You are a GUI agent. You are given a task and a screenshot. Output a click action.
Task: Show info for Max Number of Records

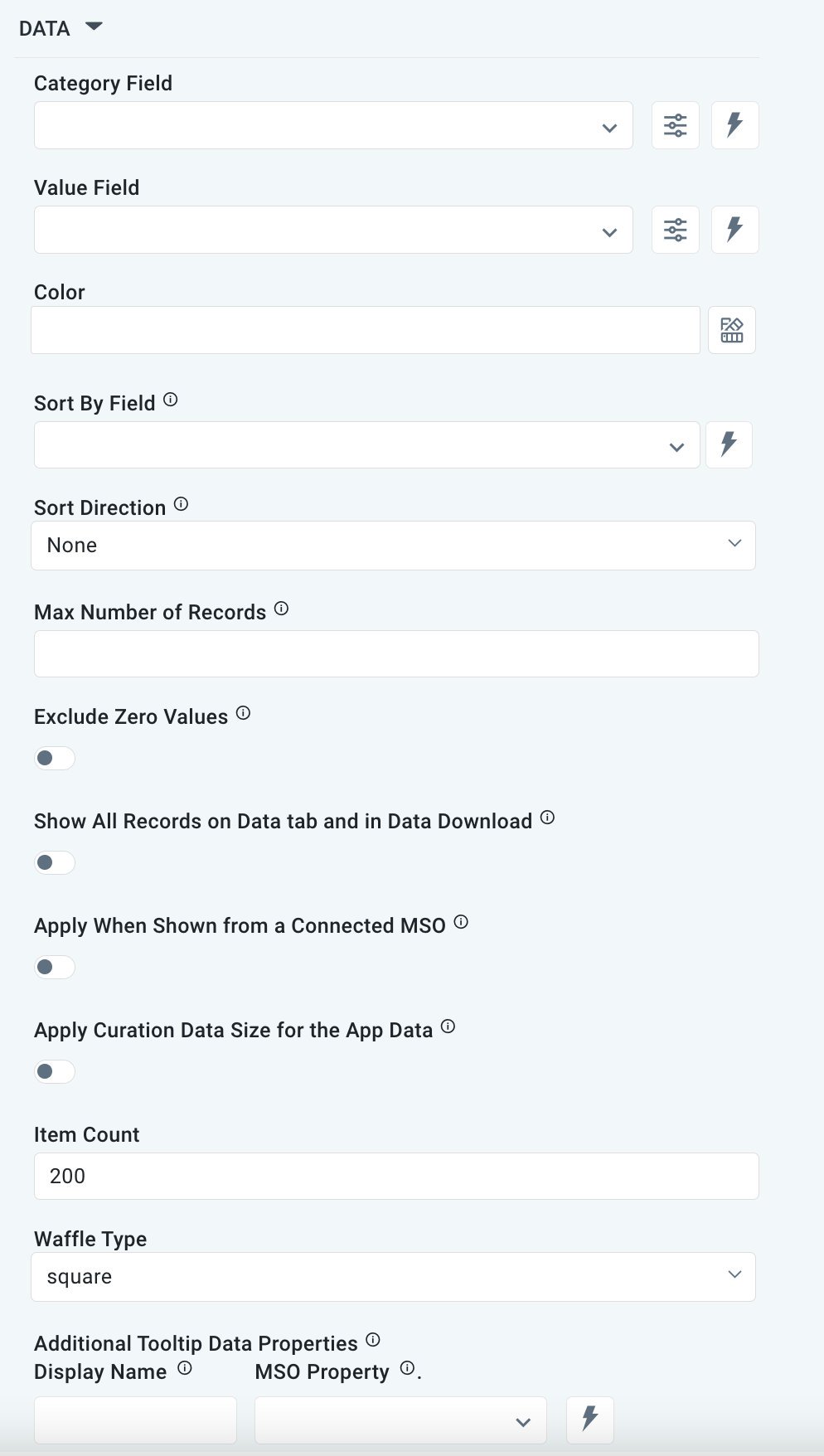282,609
